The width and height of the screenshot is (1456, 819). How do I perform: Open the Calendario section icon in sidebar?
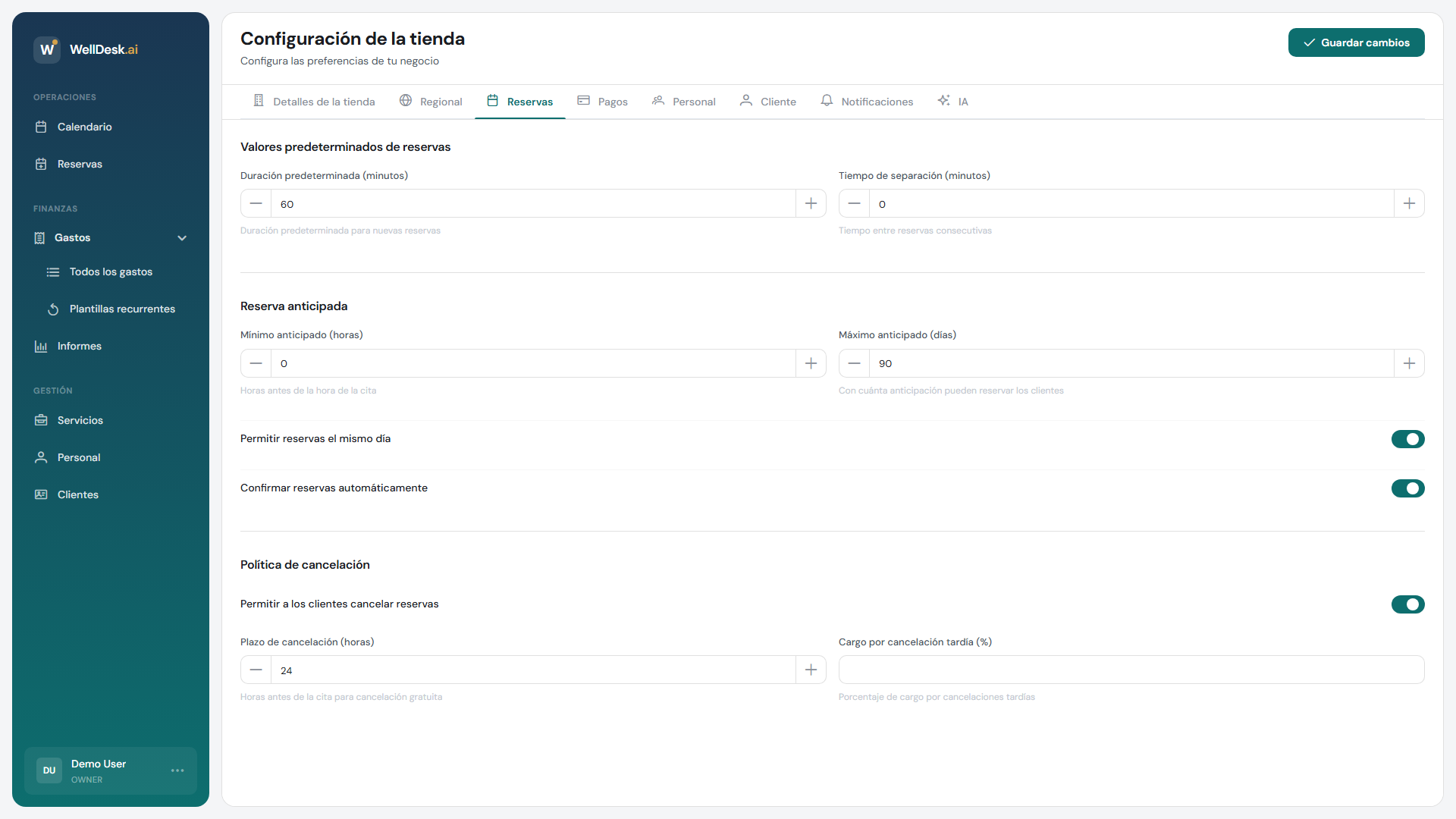coord(42,127)
